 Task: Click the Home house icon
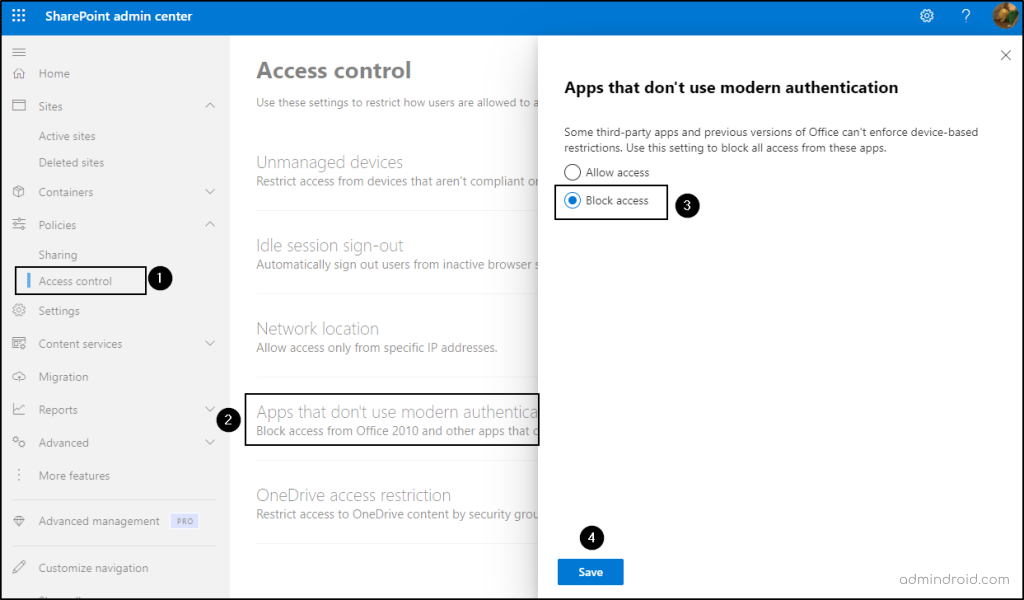pyautogui.click(x=19, y=73)
